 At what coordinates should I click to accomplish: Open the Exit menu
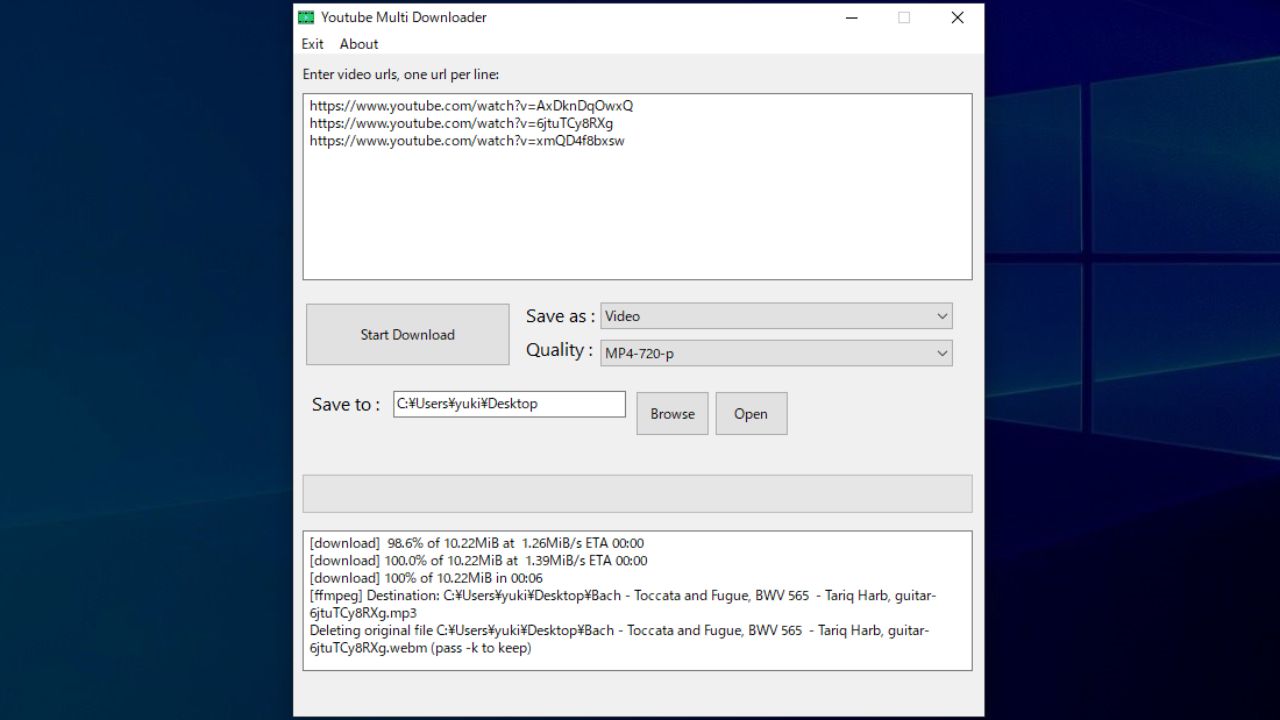(312, 44)
